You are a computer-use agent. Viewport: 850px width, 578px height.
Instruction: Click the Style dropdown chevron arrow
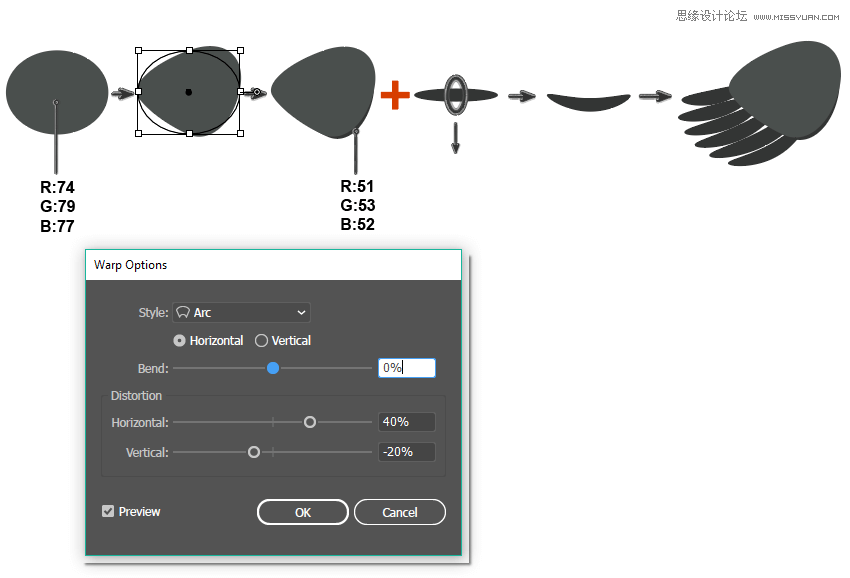(301, 313)
